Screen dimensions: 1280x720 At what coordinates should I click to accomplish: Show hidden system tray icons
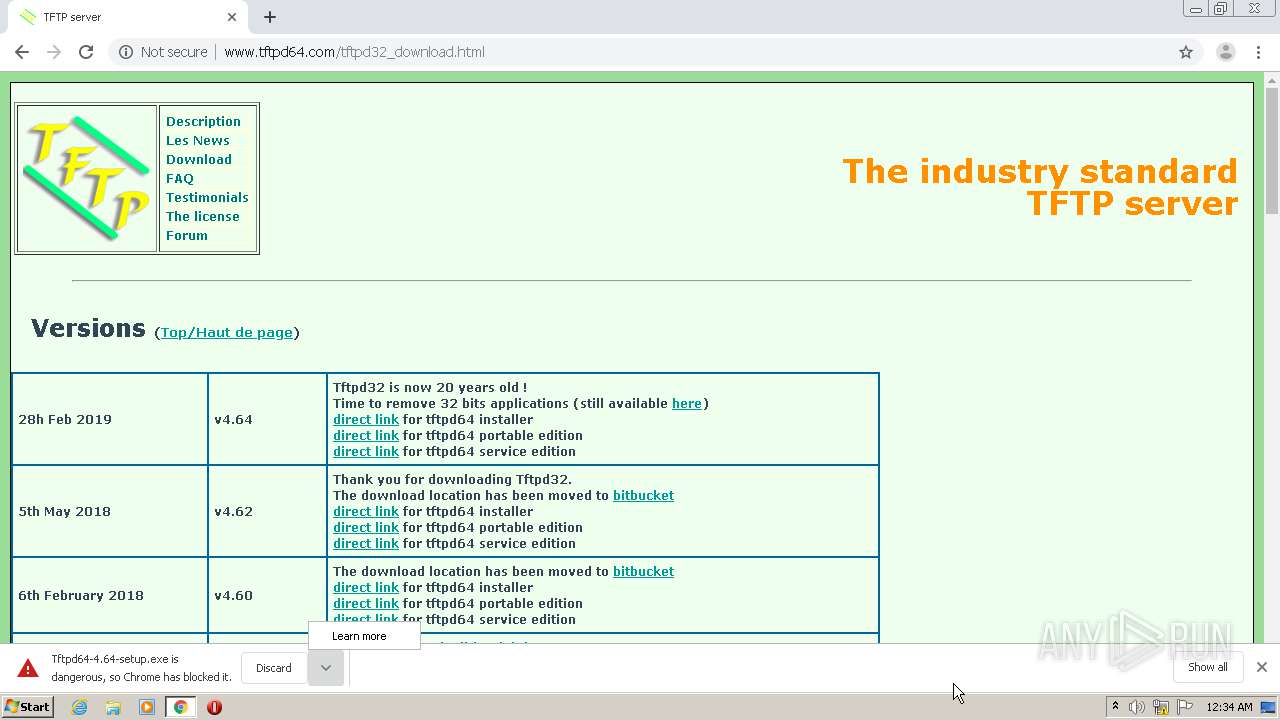coord(1115,707)
